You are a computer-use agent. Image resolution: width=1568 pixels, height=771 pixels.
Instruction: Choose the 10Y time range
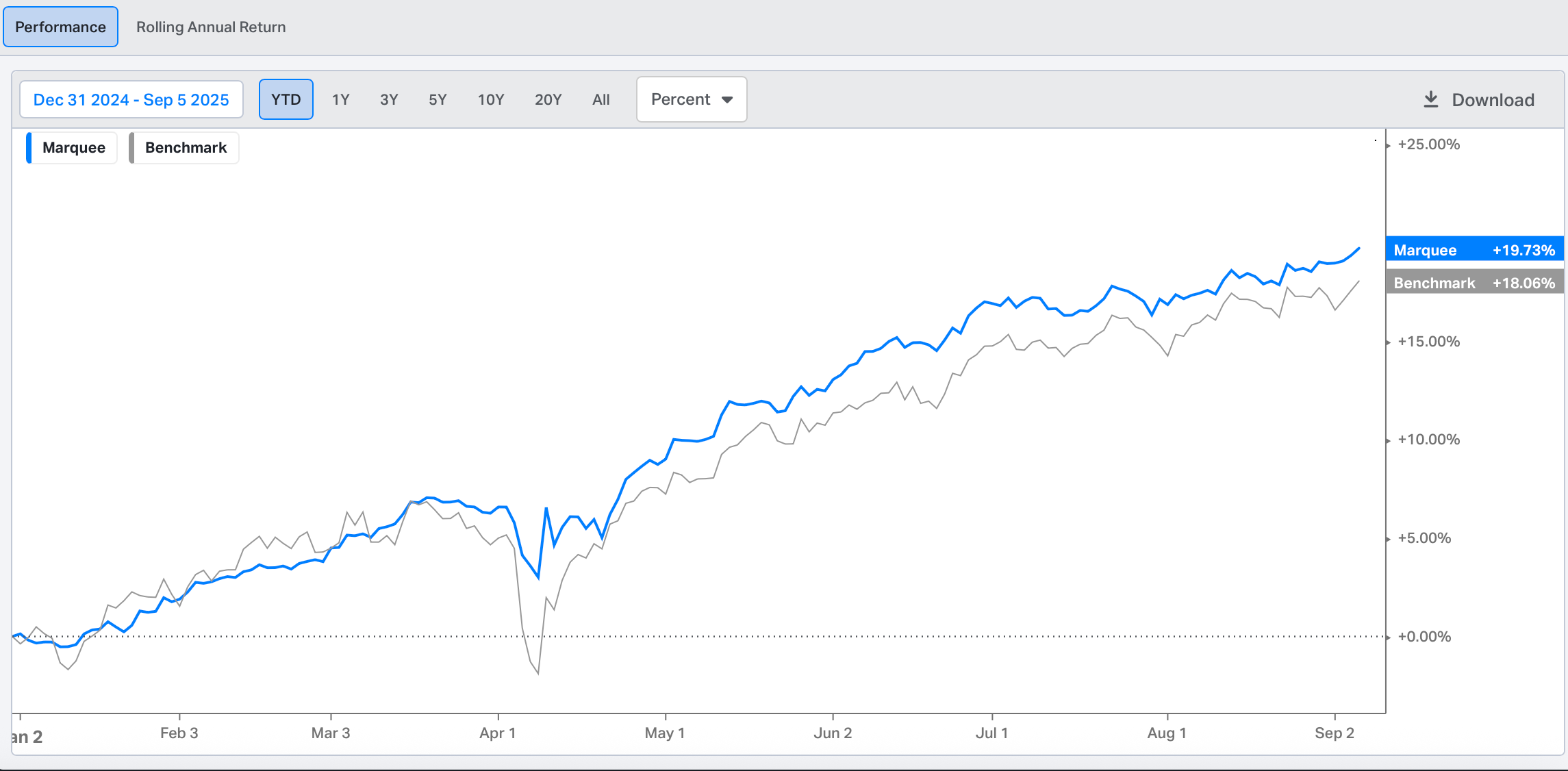(x=490, y=100)
